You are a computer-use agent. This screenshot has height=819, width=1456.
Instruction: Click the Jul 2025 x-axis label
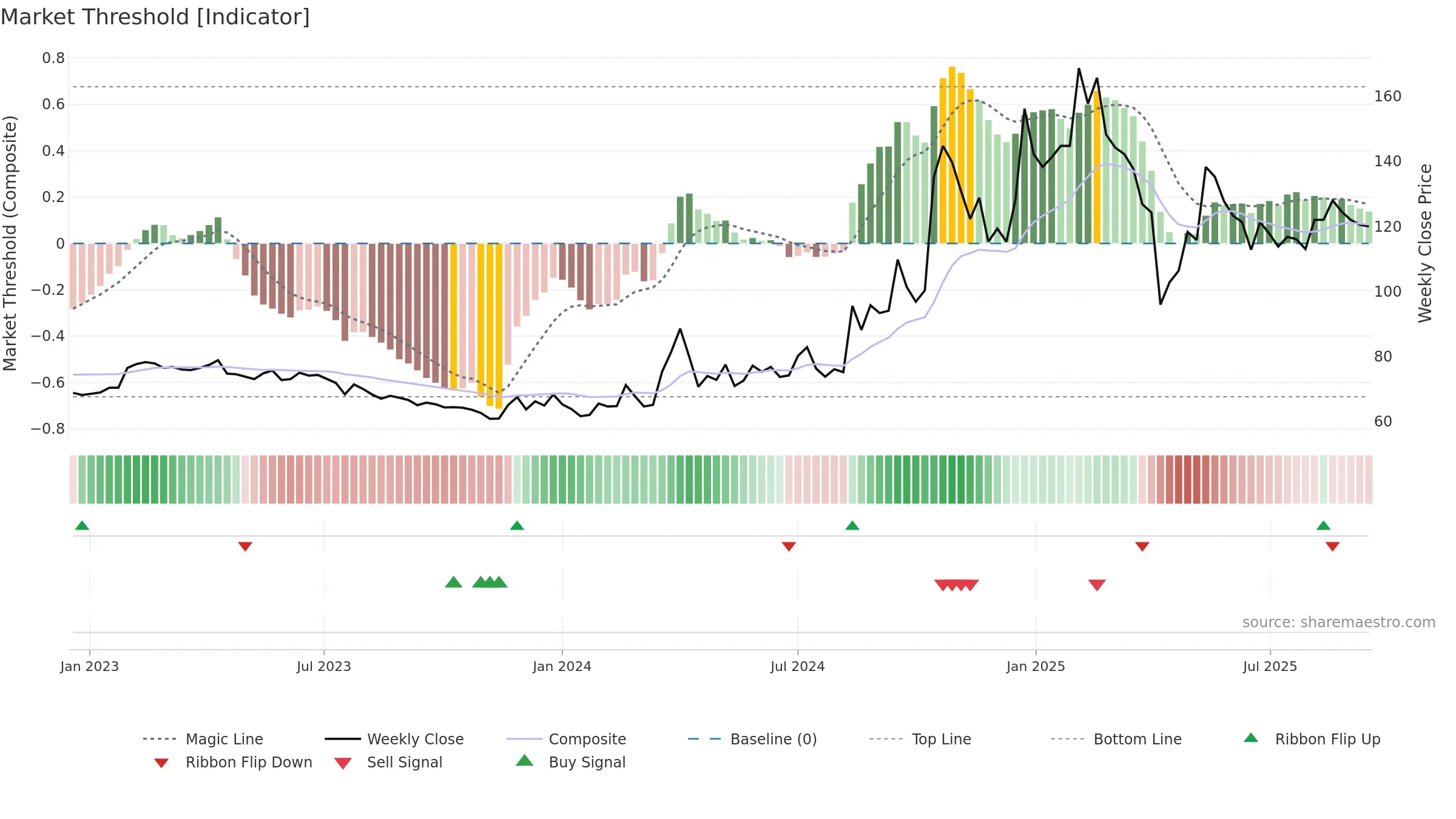(1270, 666)
